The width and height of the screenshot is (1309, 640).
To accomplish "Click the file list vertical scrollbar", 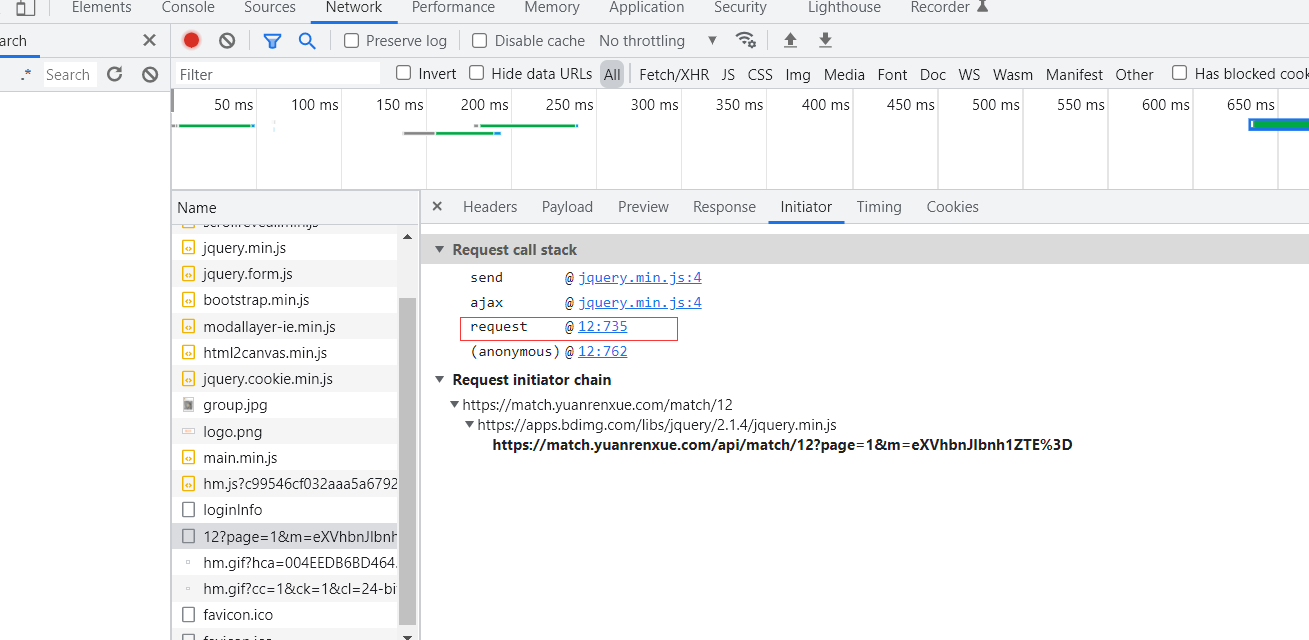I will coord(408,460).
